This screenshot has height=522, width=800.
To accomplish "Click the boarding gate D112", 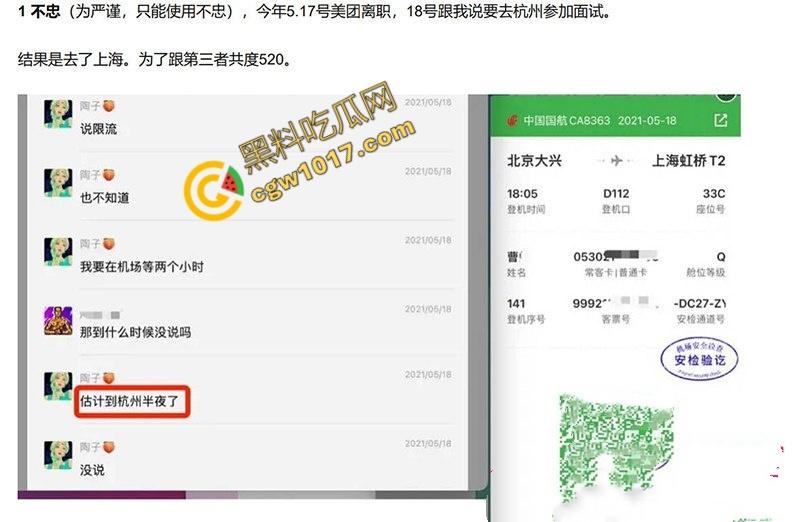I will pyautogui.click(x=616, y=193).
